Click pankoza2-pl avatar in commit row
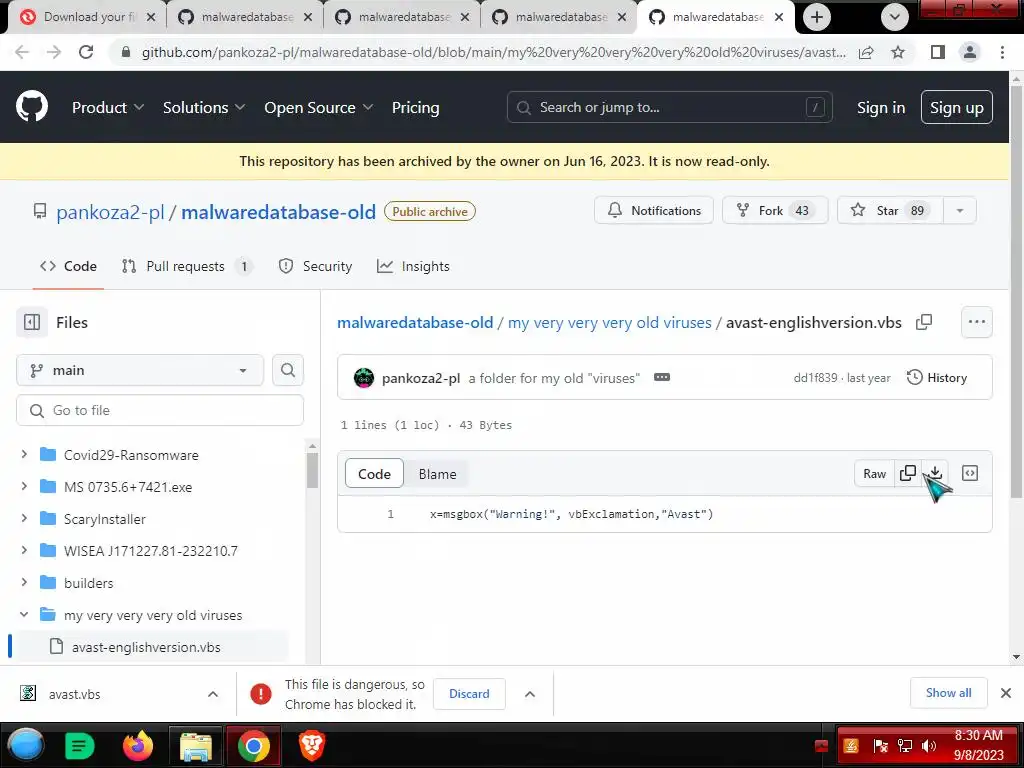The height and width of the screenshot is (768, 1024). point(364,377)
